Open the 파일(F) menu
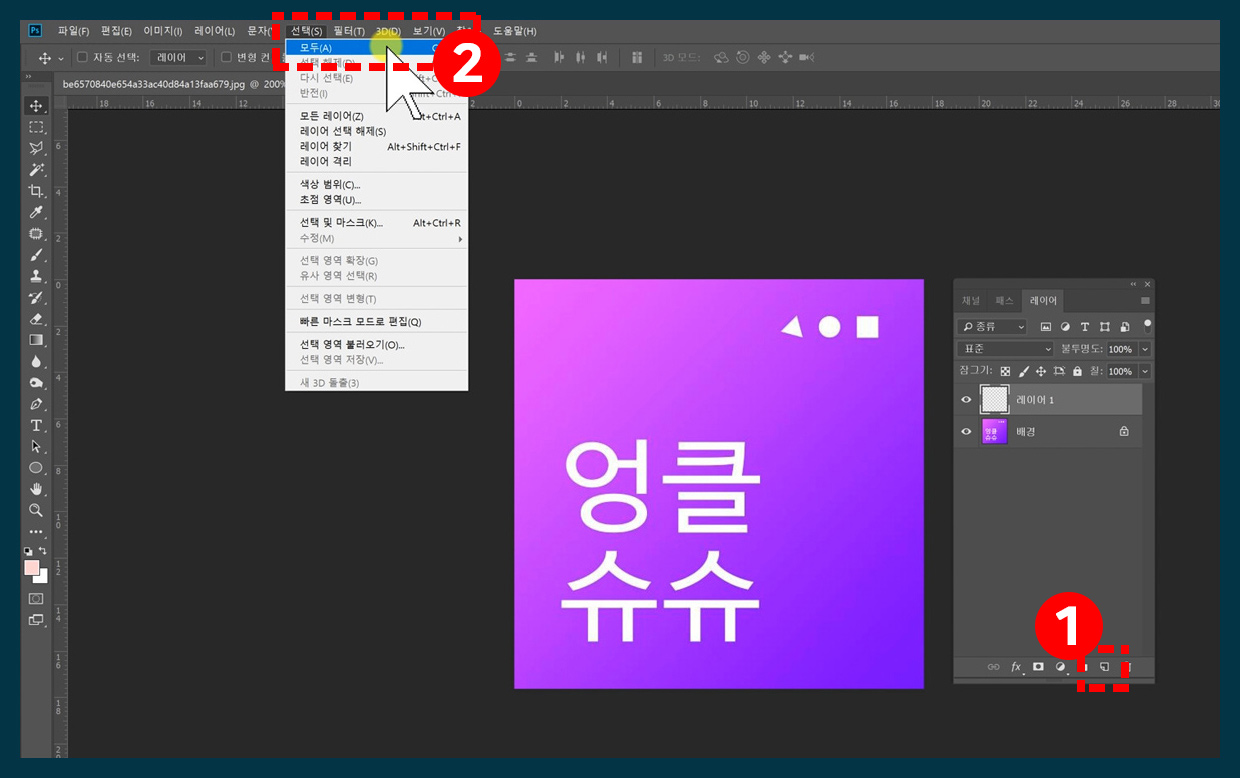This screenshot has width=1240, height=778. click(74, 31)
